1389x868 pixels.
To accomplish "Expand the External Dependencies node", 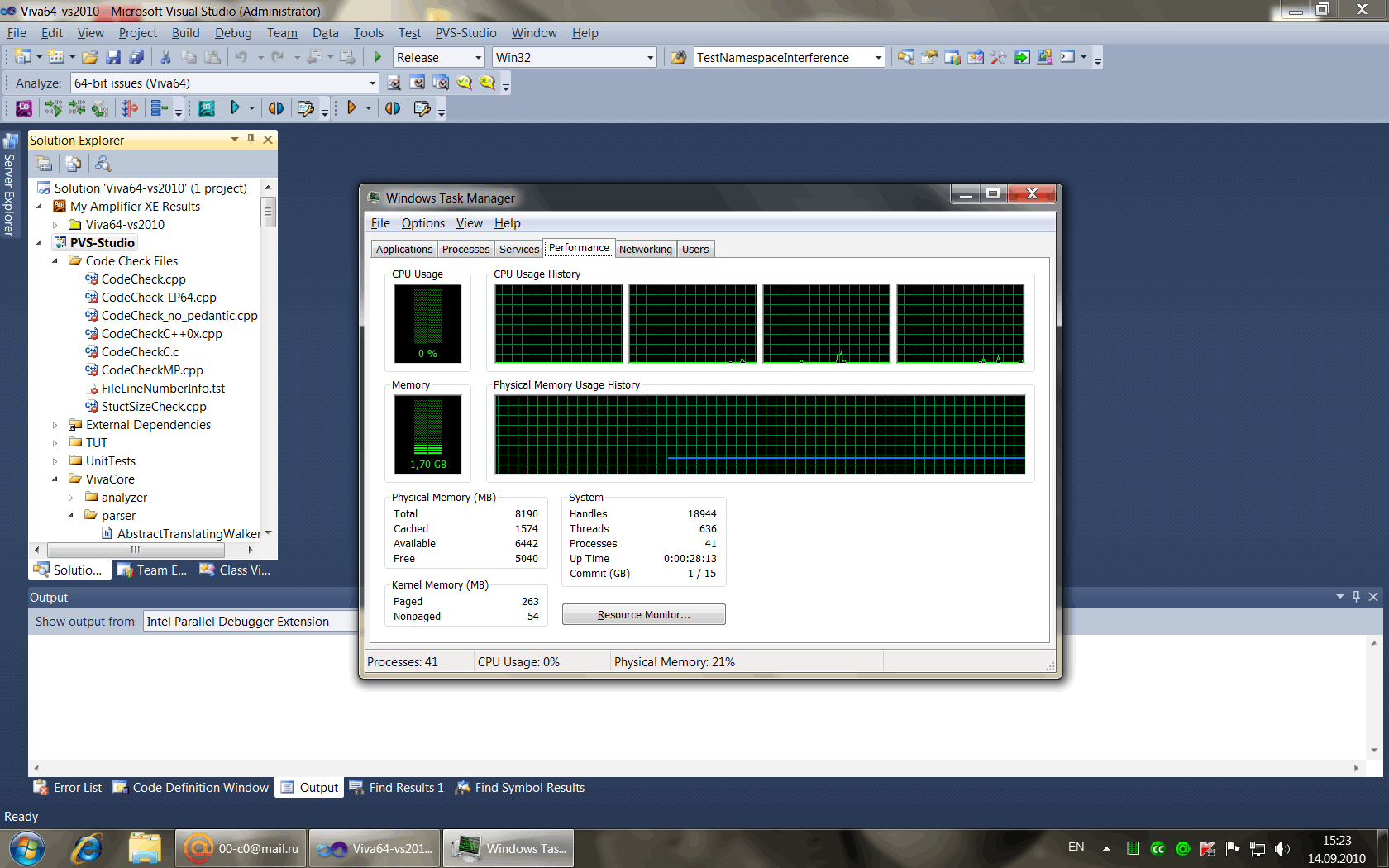I will tap(55, 425).
